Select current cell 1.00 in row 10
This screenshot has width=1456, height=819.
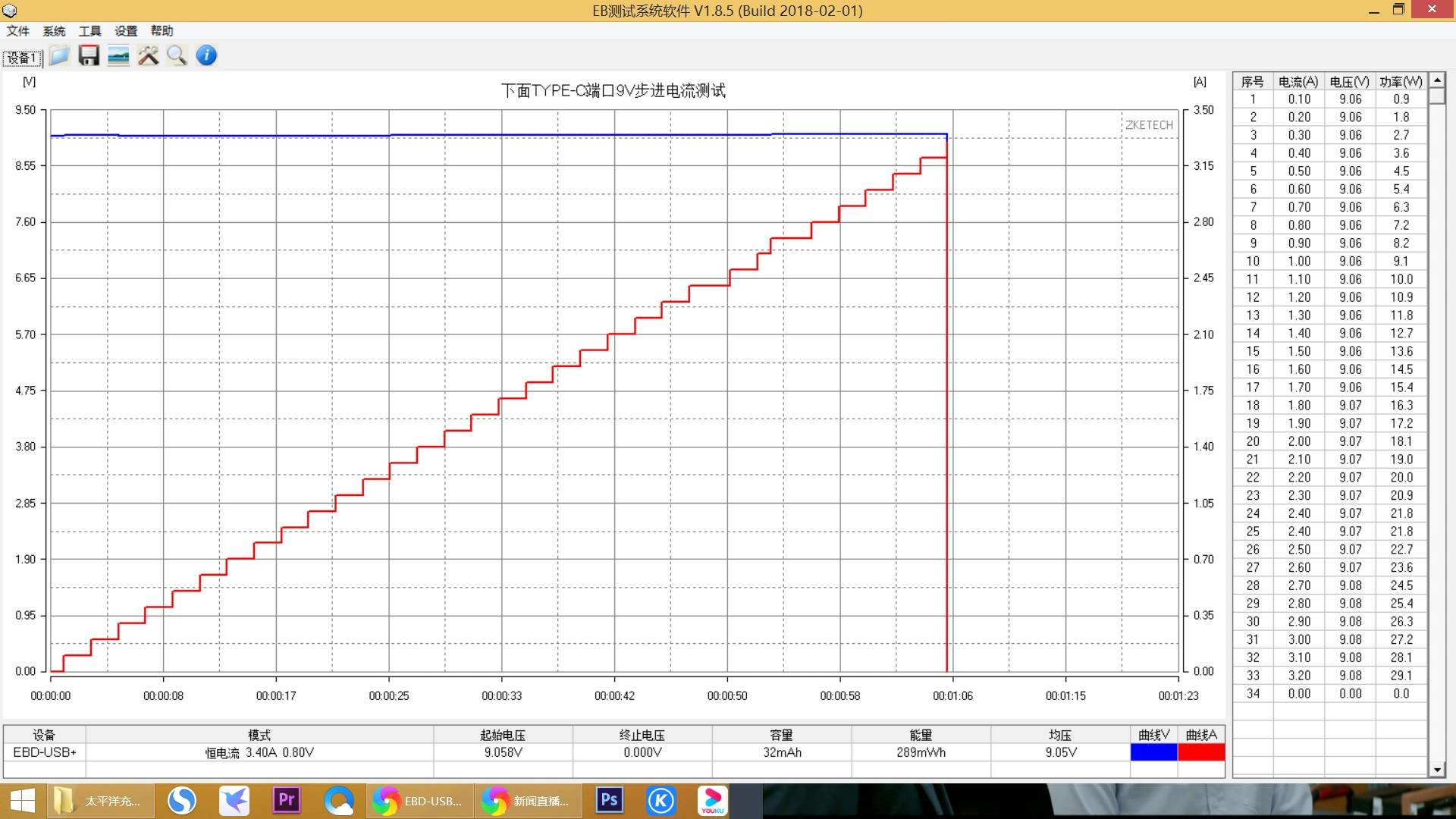pos(1298,262)
